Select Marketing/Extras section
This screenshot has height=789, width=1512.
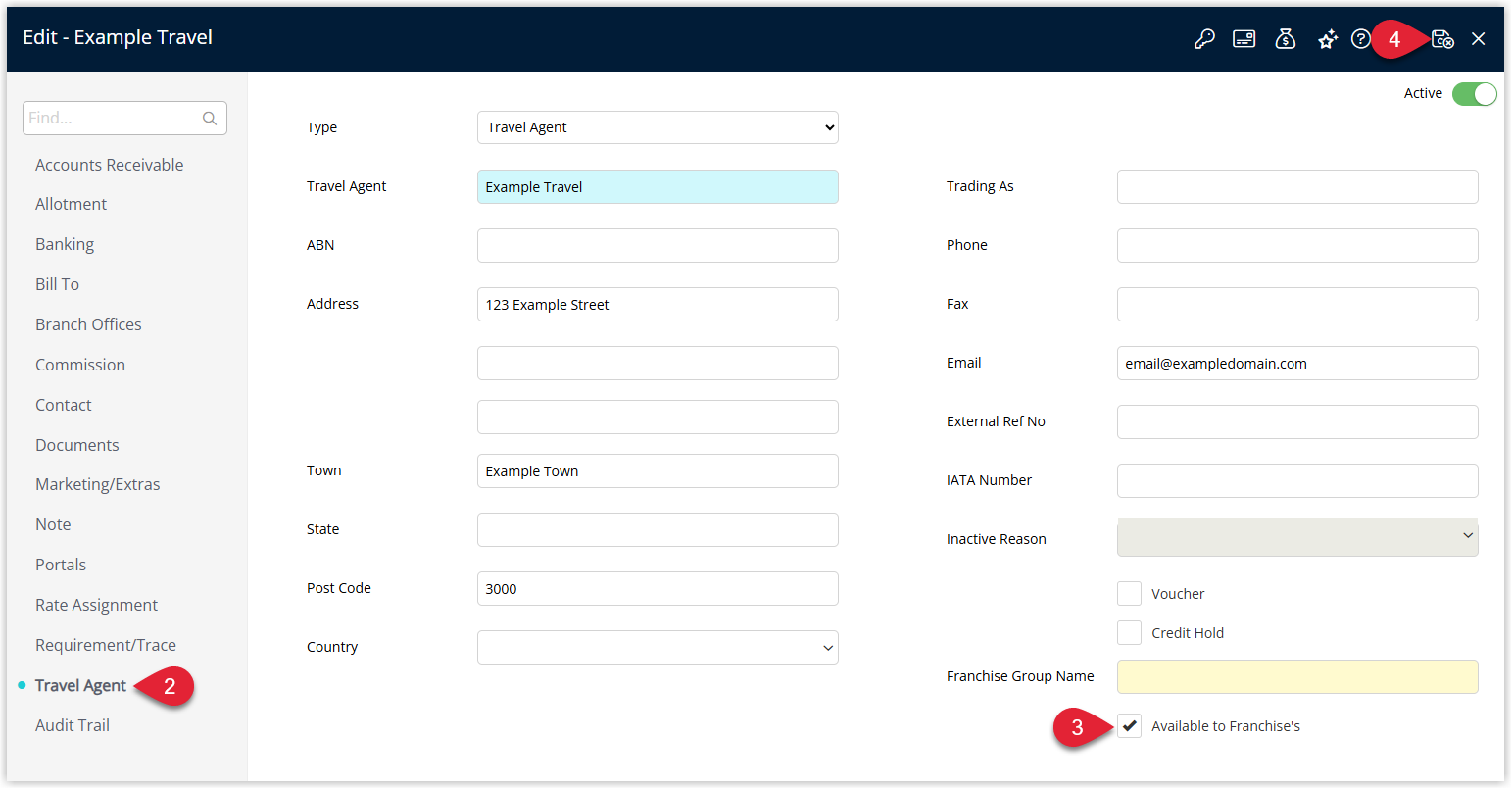[x=98, y=484]
